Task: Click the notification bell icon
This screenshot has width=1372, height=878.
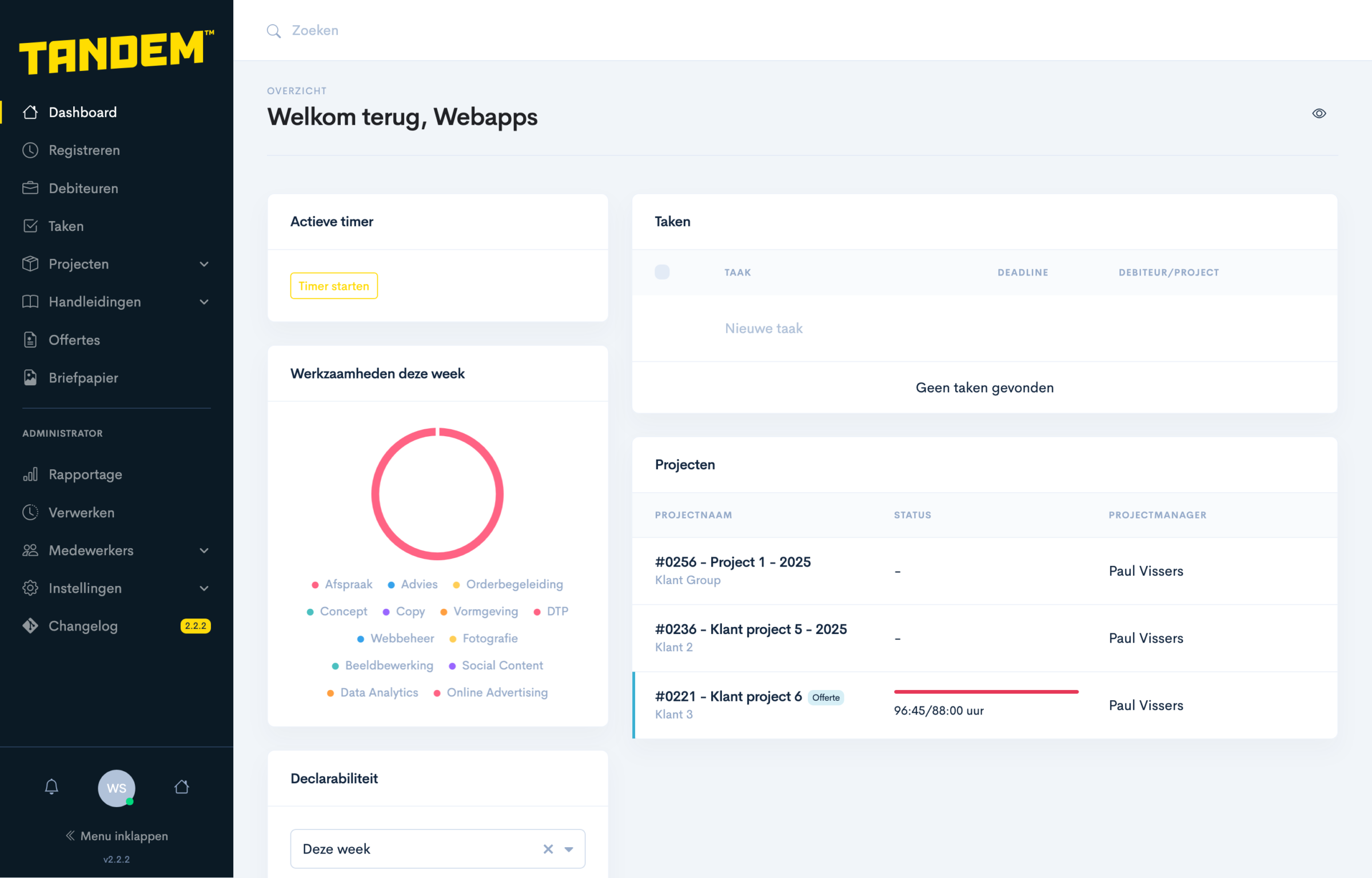Action: tap(51, 787)
